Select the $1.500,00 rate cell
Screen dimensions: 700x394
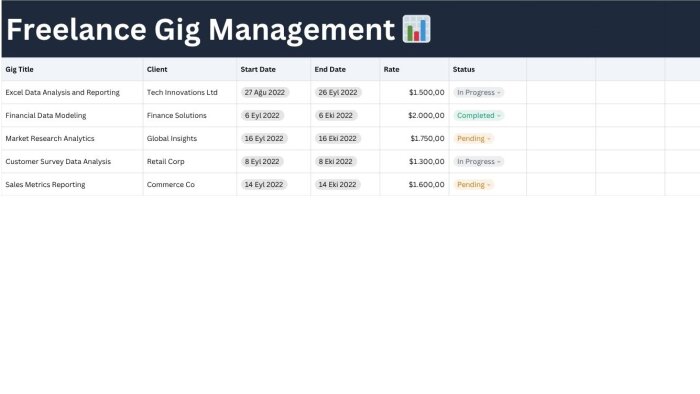pyautogui.click(x=414, y=92)
